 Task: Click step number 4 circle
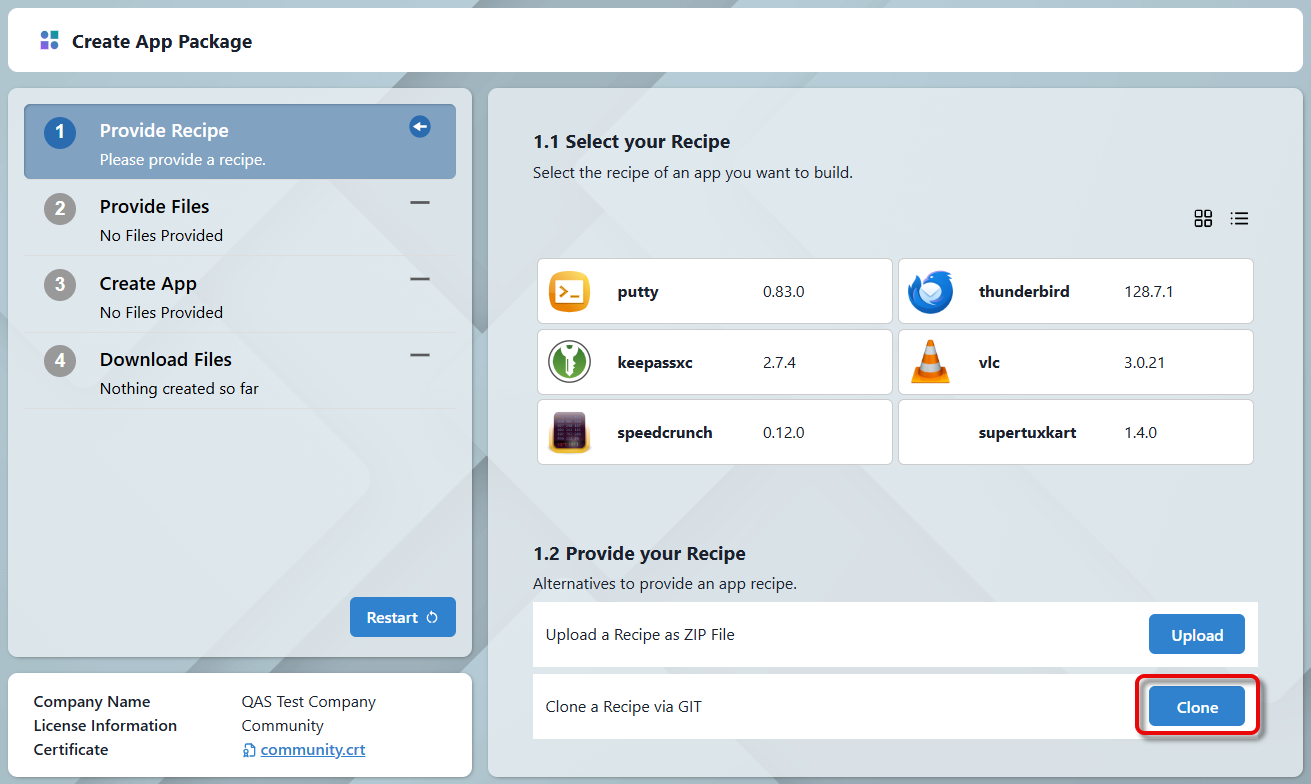click(60, 361)
